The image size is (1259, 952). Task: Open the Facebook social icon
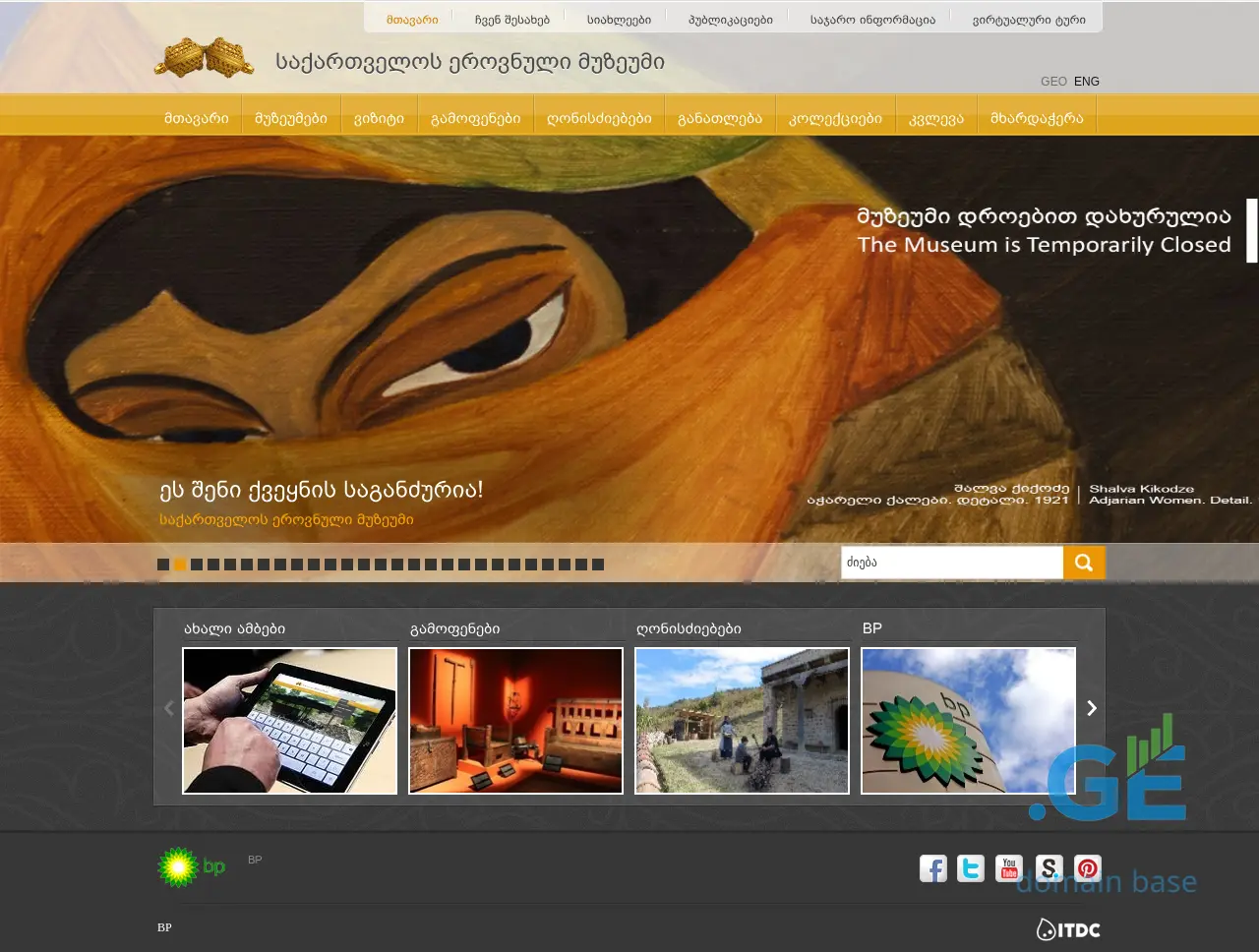(x=932, y=868)
